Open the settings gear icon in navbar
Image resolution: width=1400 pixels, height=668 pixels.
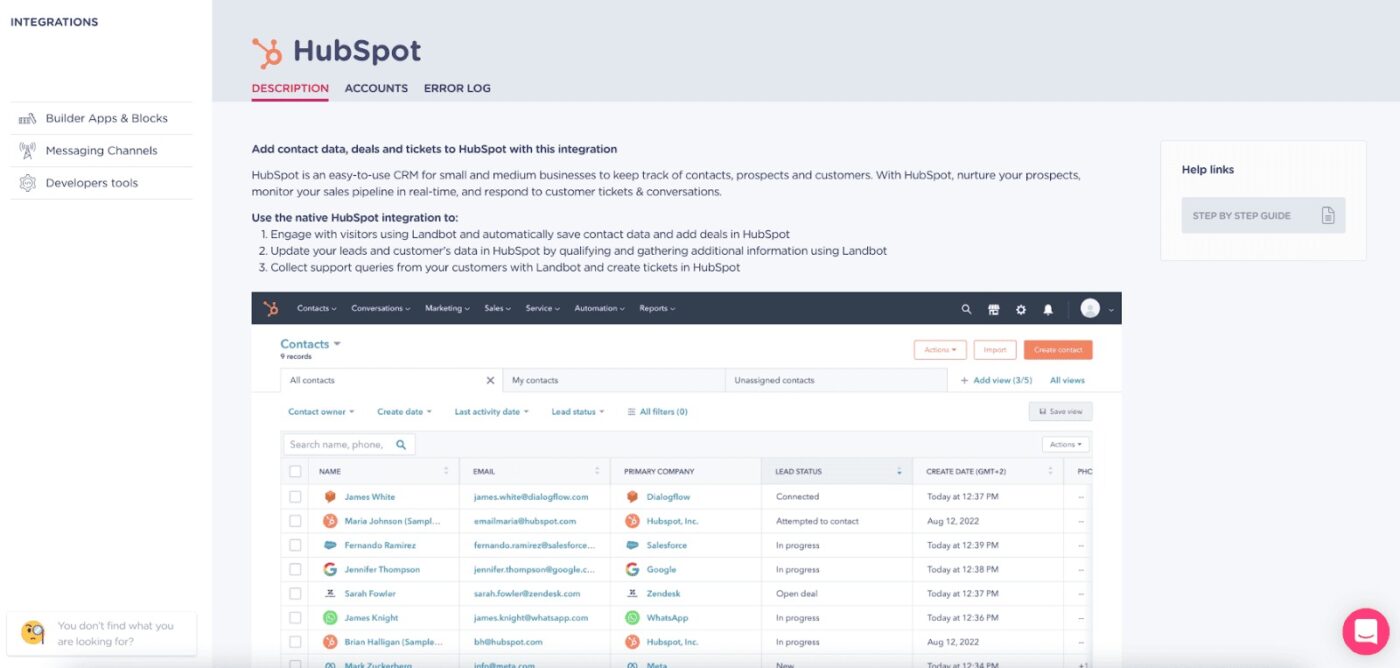1020,309
